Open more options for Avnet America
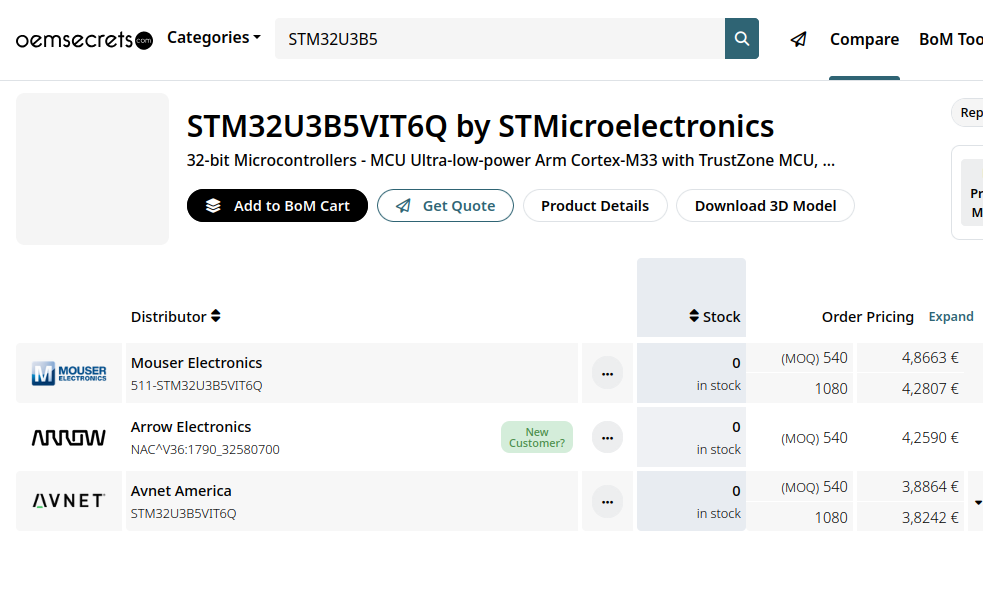Viewport: 983px width, 589px height. [x=607, y=501]
